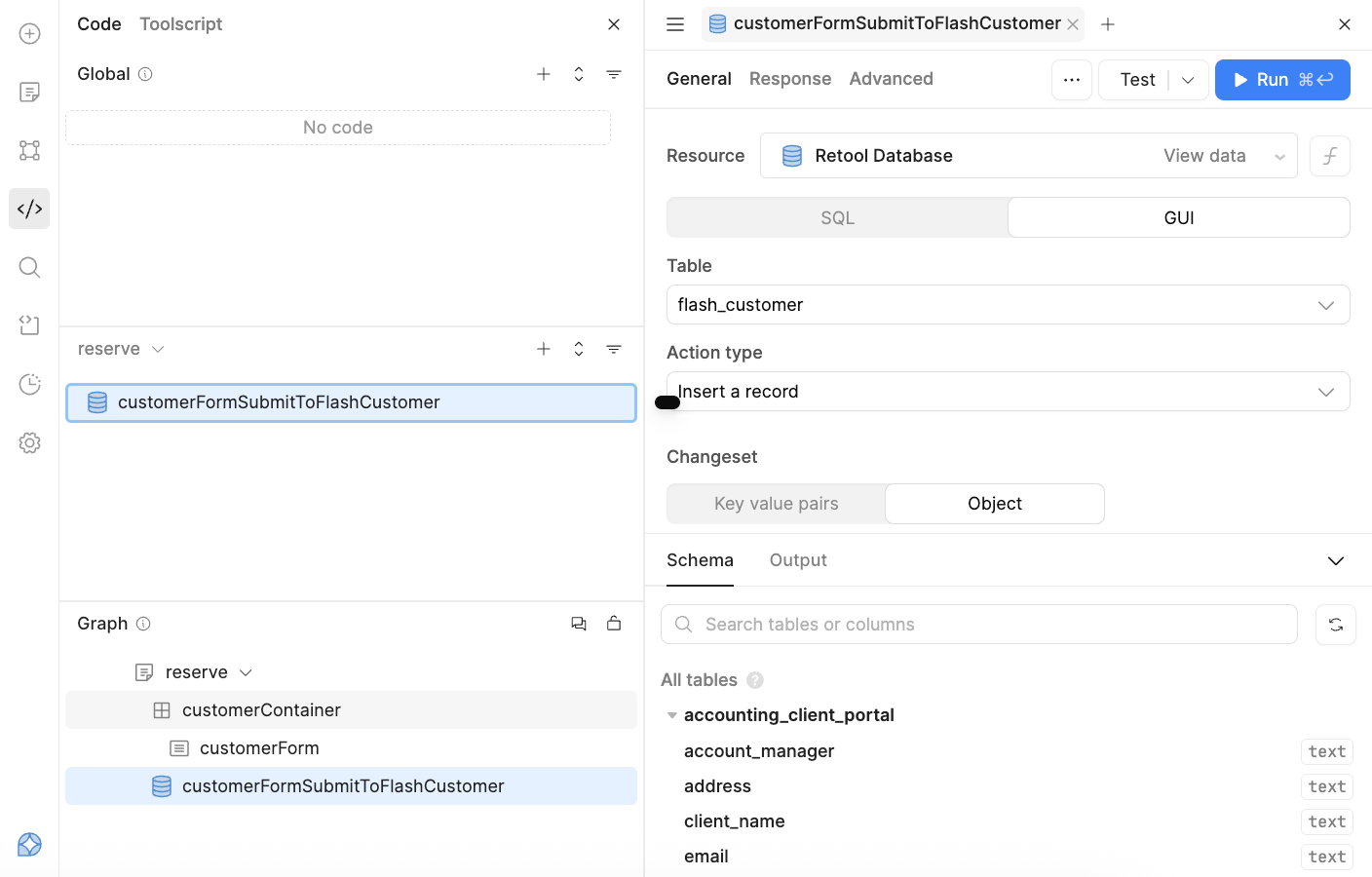1372x877 pixels.
Task: Click the refresh schema icon
Action: pos(1335,625)
